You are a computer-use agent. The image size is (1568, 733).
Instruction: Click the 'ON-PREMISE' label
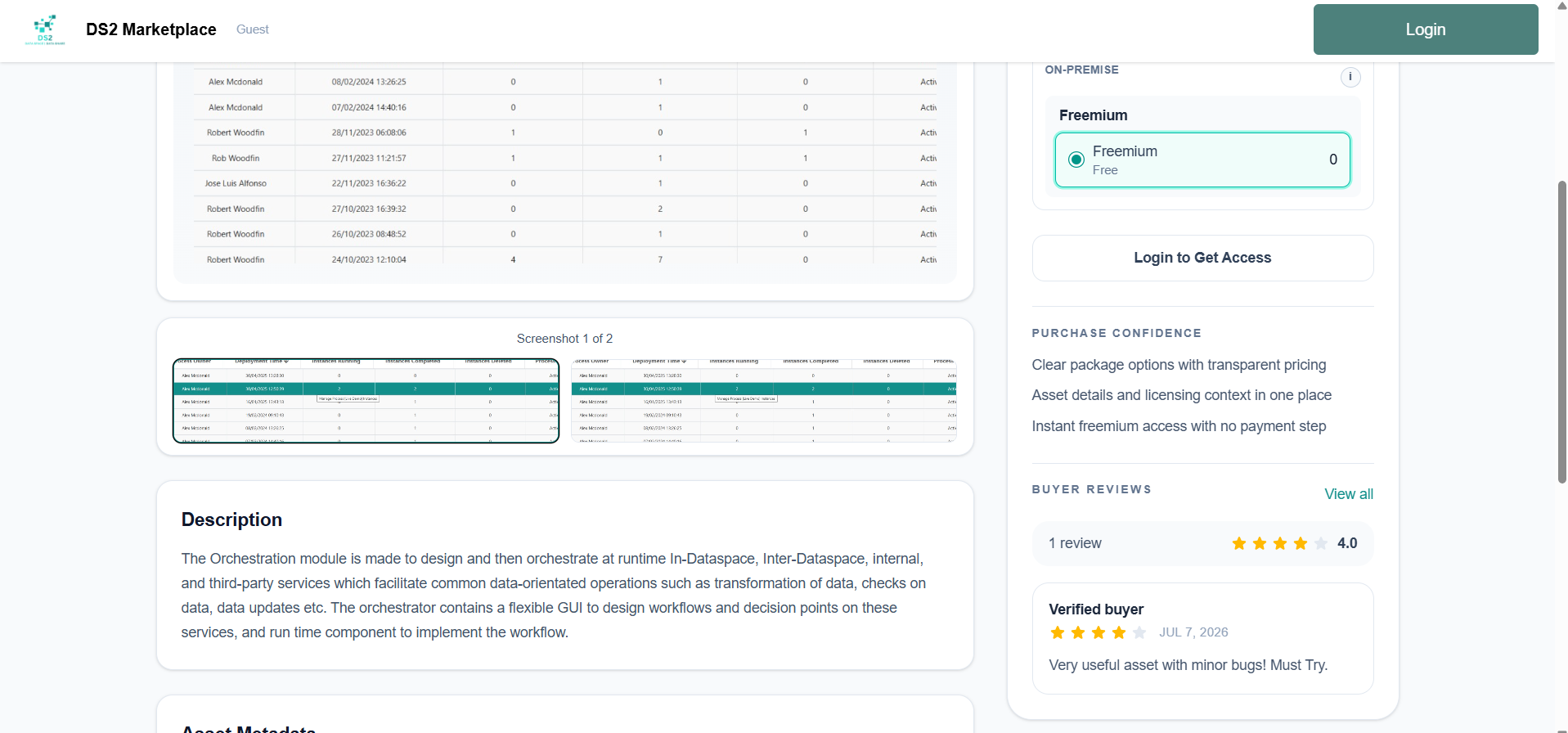point(1081,70)
